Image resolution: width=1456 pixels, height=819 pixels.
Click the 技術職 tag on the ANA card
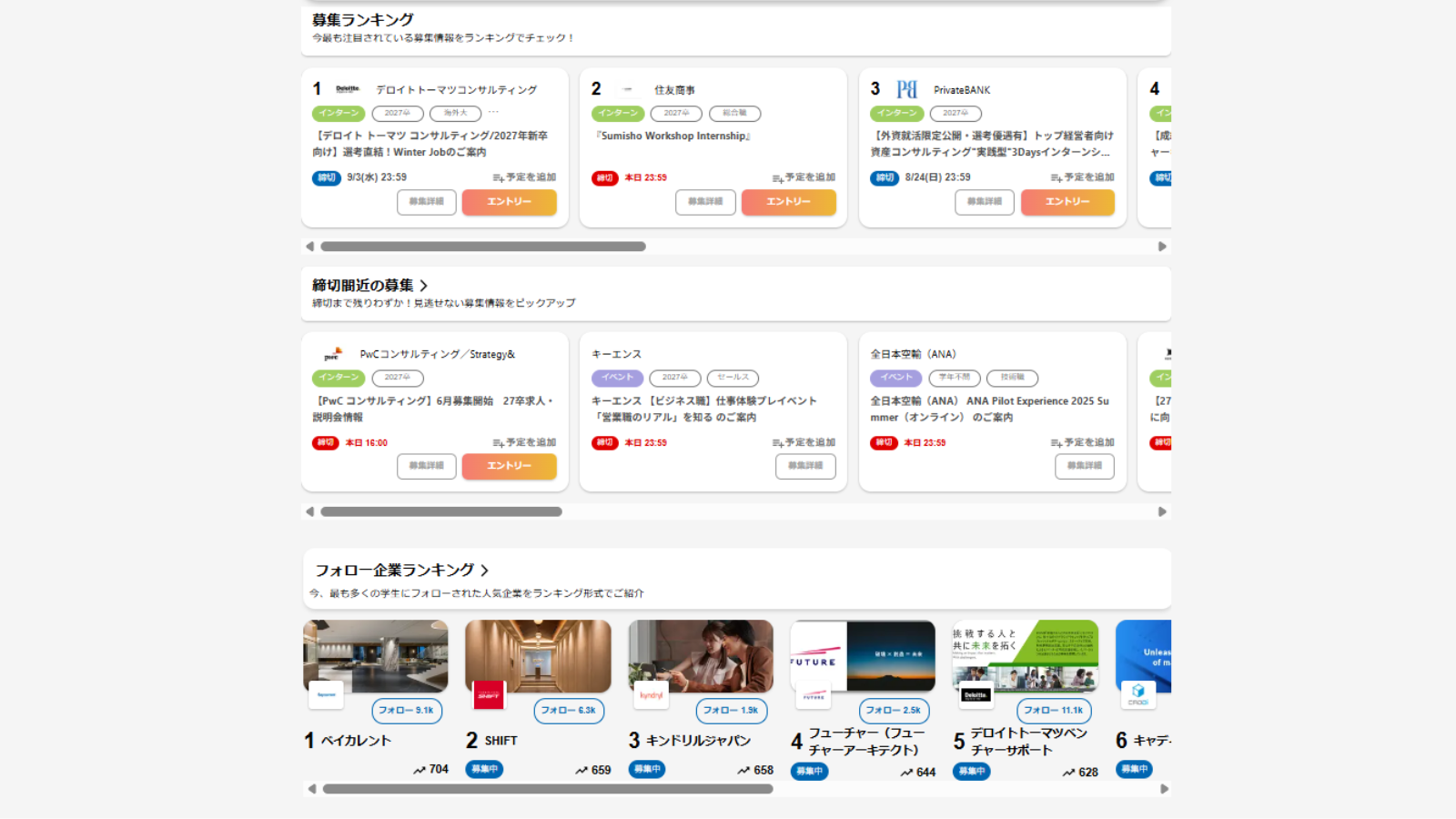pos(1012,378)
